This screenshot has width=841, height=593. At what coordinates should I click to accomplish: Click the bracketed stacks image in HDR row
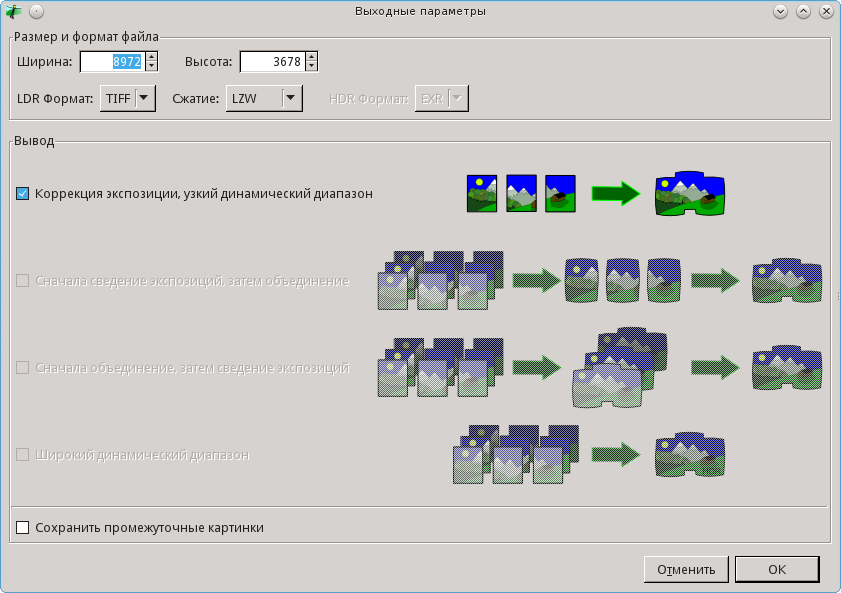[x=516, y=455]
